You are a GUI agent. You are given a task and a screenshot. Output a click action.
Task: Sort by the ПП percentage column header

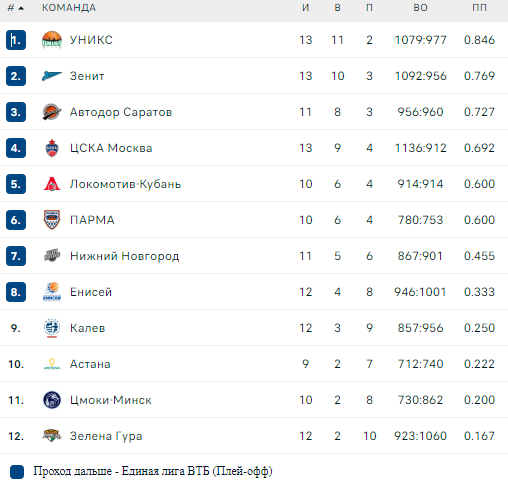click(479, 8)
